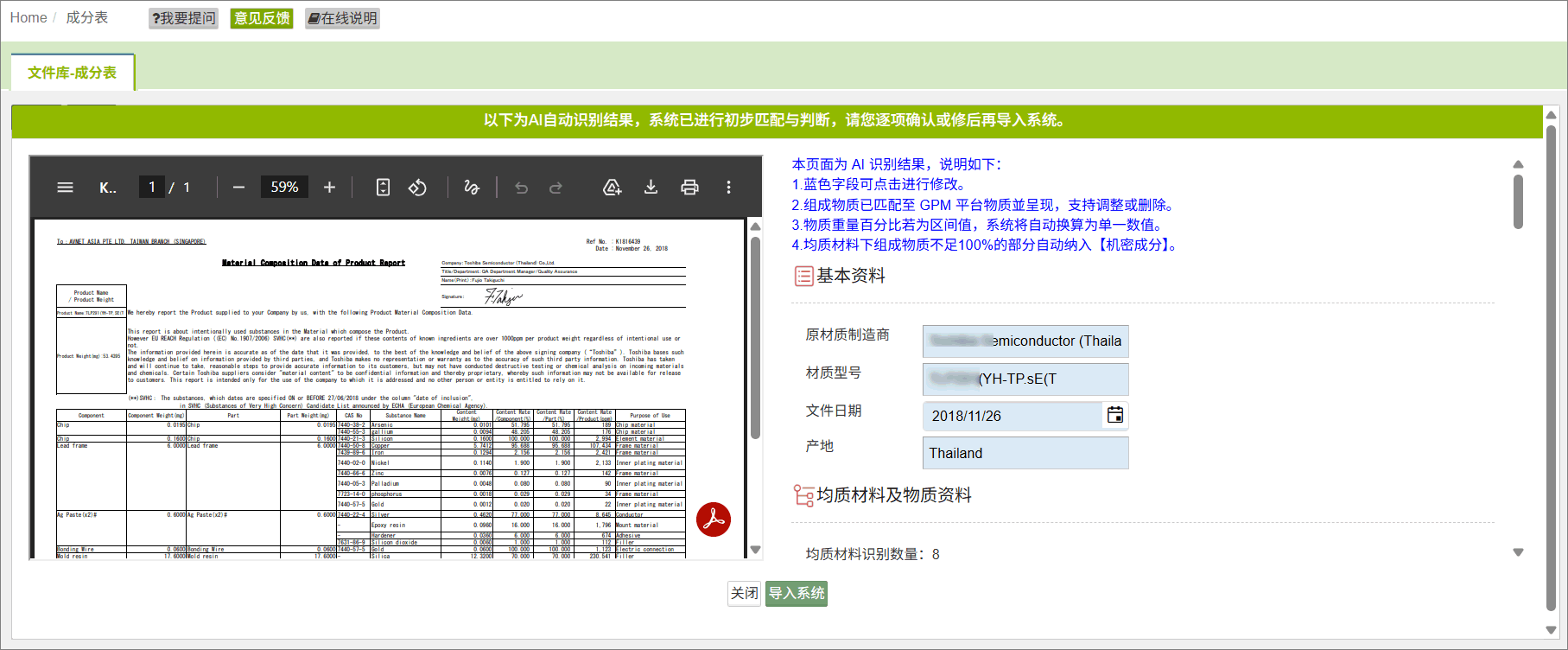Edit the 原材质制造商 manufacturer field
The height and width of the screenshot is (650, 1568).
pos(1025,341)
